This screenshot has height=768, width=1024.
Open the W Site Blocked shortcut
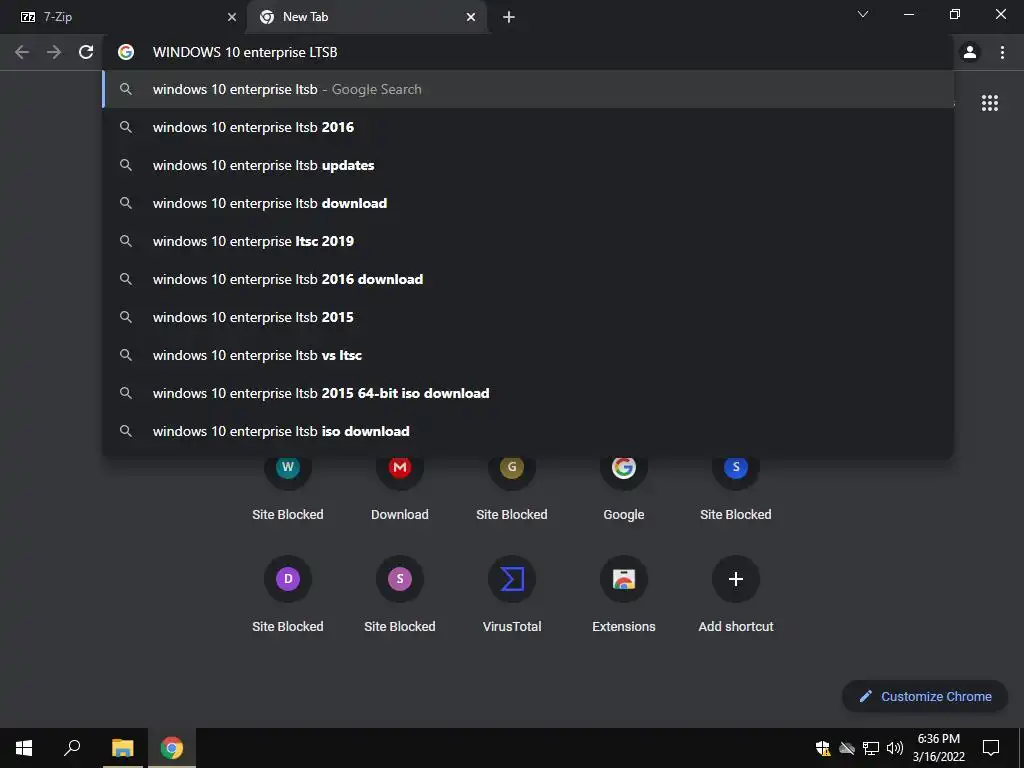click(x=287, y=487)
